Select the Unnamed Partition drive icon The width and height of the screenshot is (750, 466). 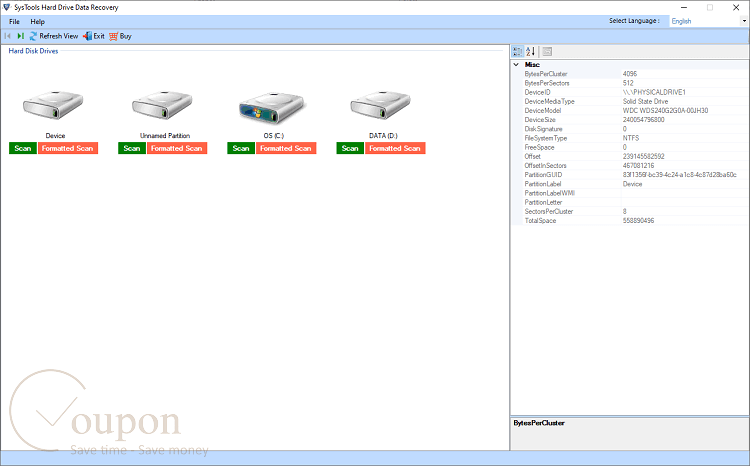click(162, 105)
